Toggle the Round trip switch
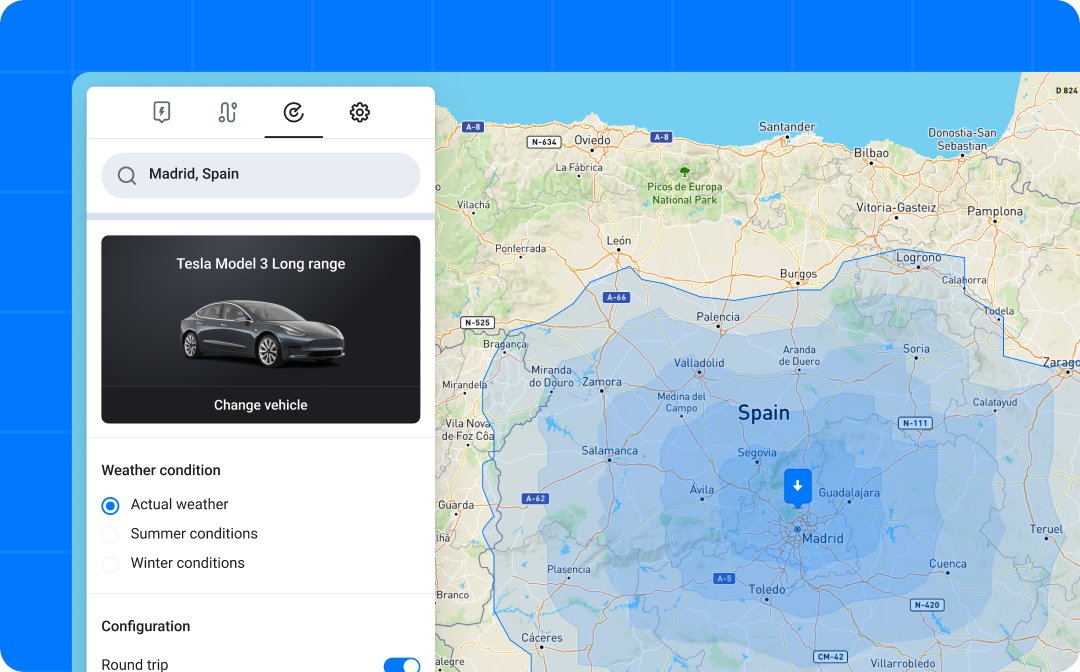This screenshot has height=672, width=1080. (x=402, y=665)
